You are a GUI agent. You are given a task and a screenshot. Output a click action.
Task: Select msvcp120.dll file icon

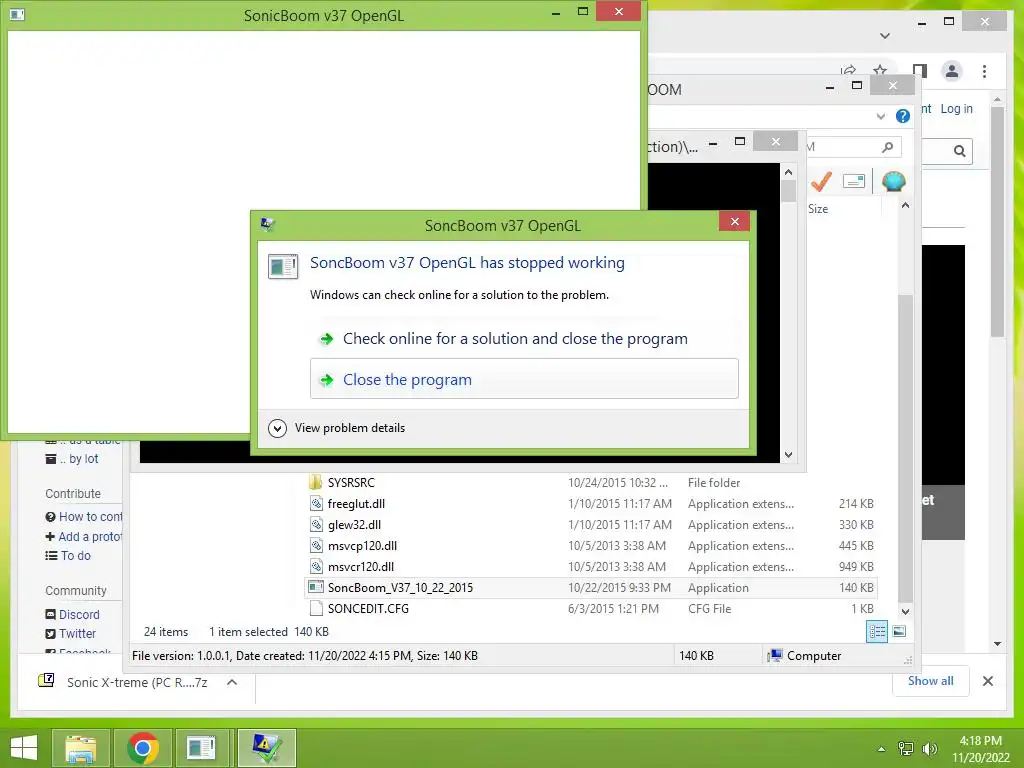pos(316,545)
